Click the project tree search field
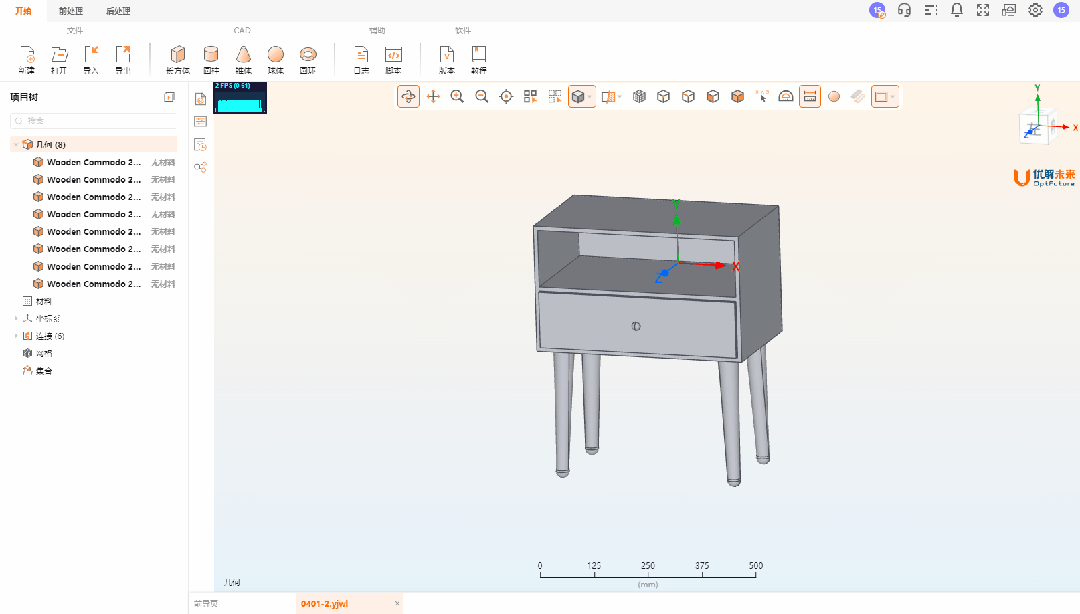 94,121
